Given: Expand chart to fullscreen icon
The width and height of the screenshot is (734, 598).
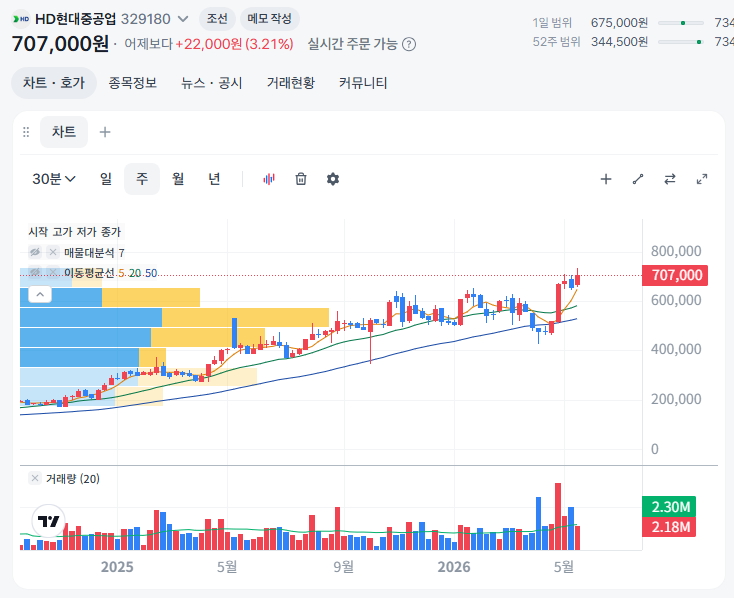Looking at the screenshot, I should pos(702,179).
